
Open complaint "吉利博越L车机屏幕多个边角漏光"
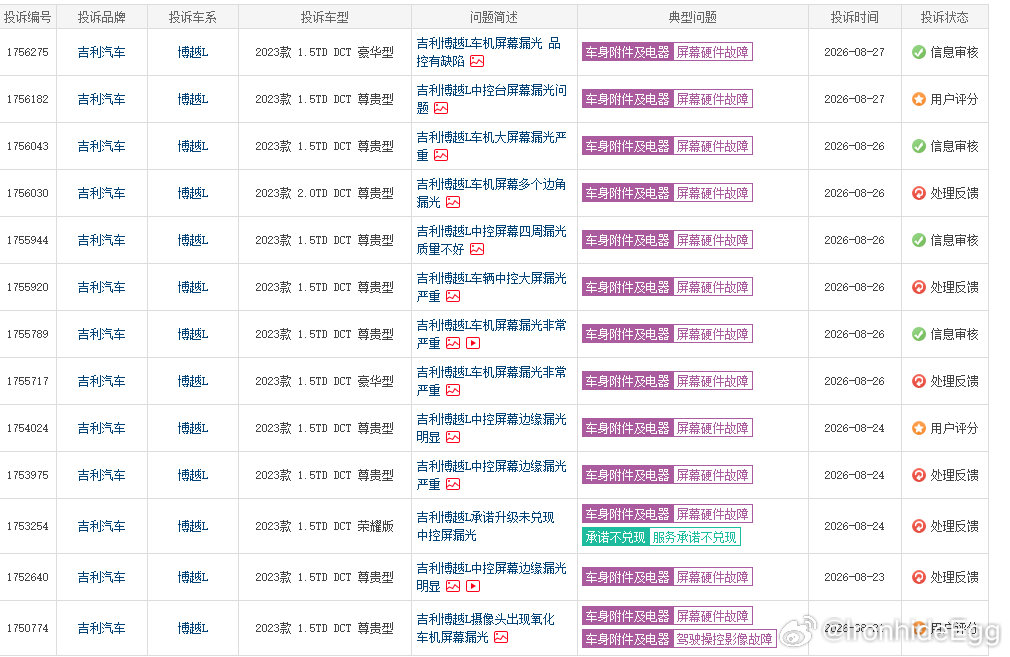(491, 193)
